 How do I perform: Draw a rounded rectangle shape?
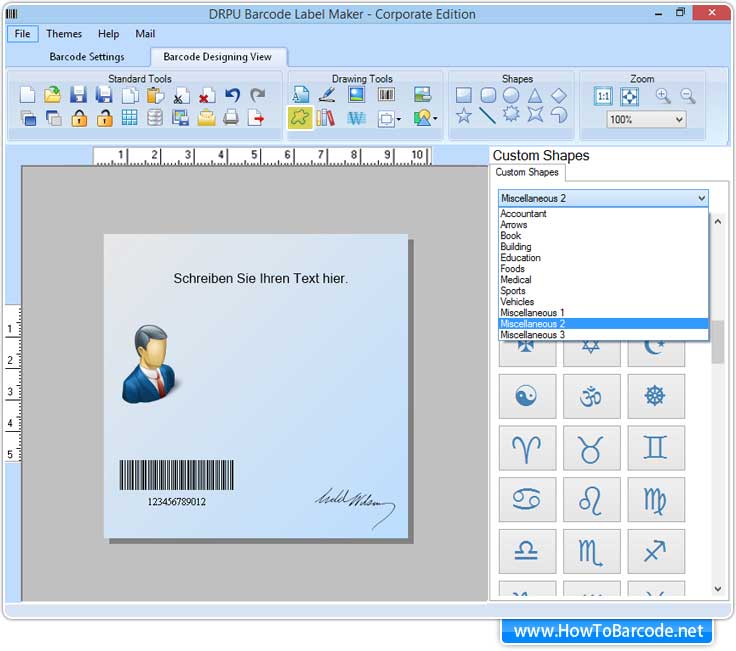[488, 95]
